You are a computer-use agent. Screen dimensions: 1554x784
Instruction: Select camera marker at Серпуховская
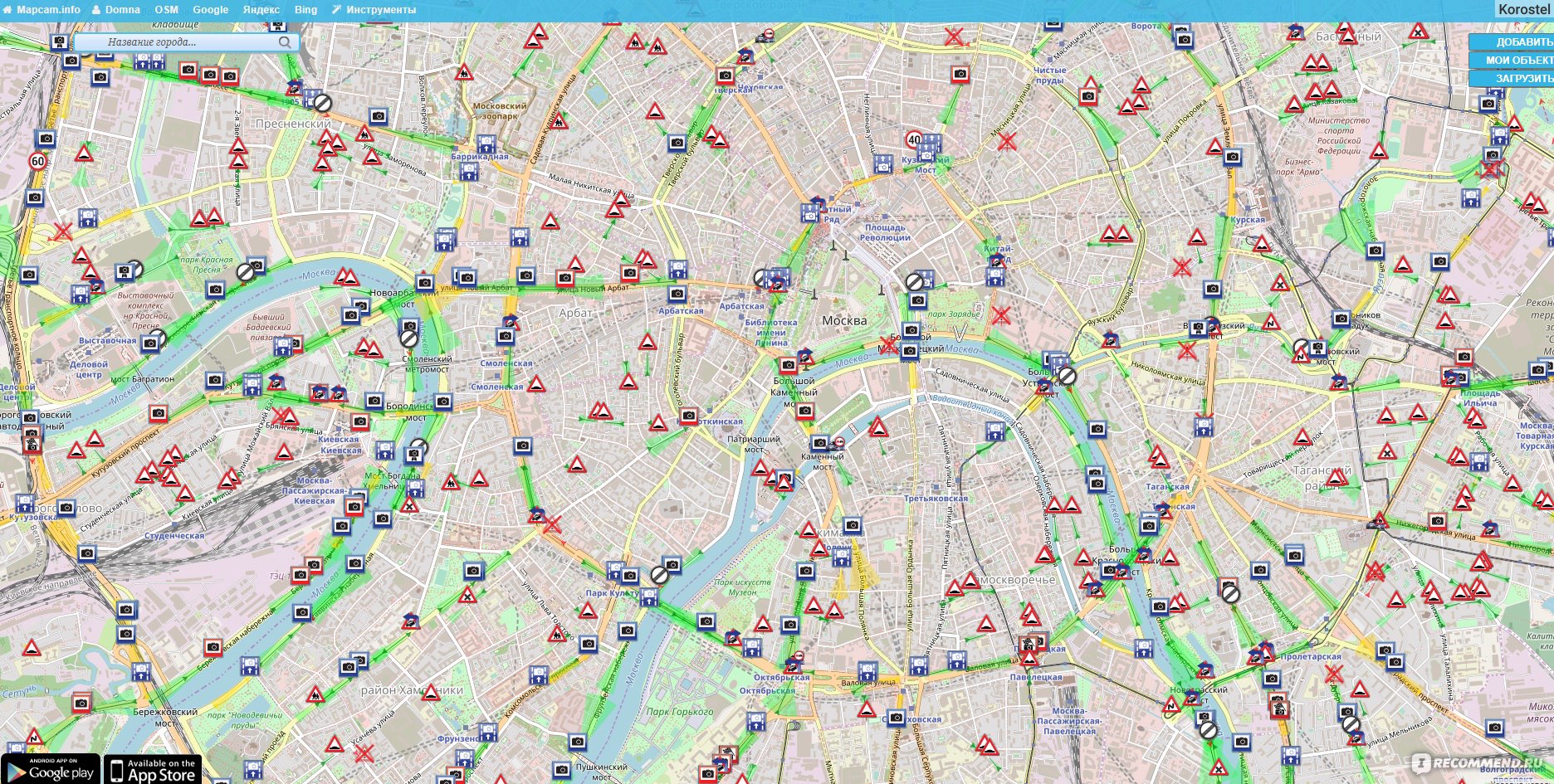(896, 718)
